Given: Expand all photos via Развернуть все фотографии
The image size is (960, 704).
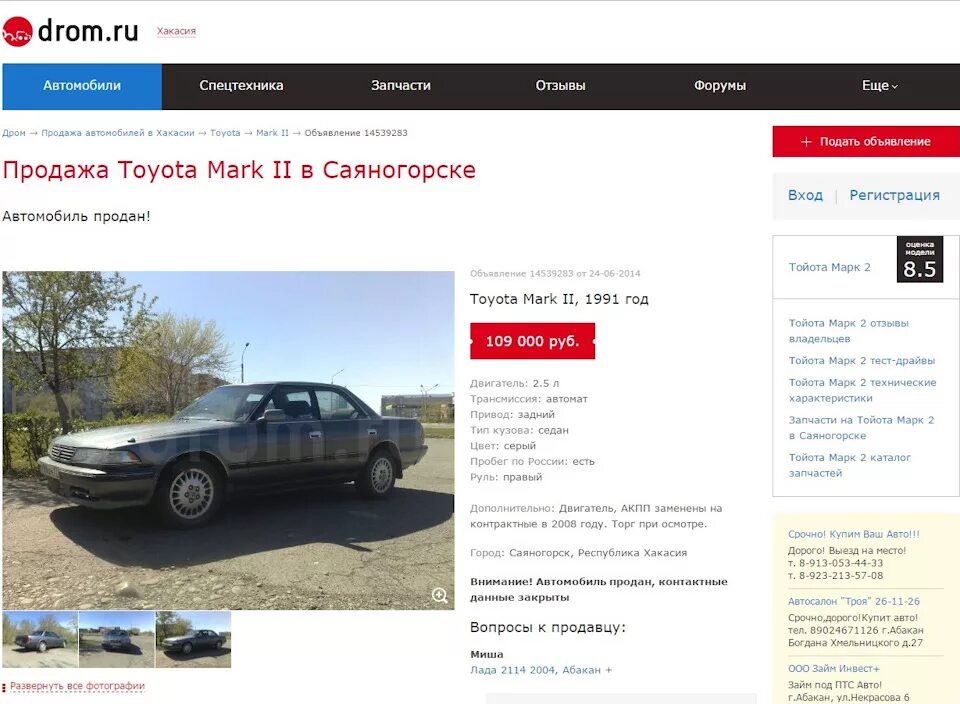Looking at the screenshot, I should [x=77, y=686].
